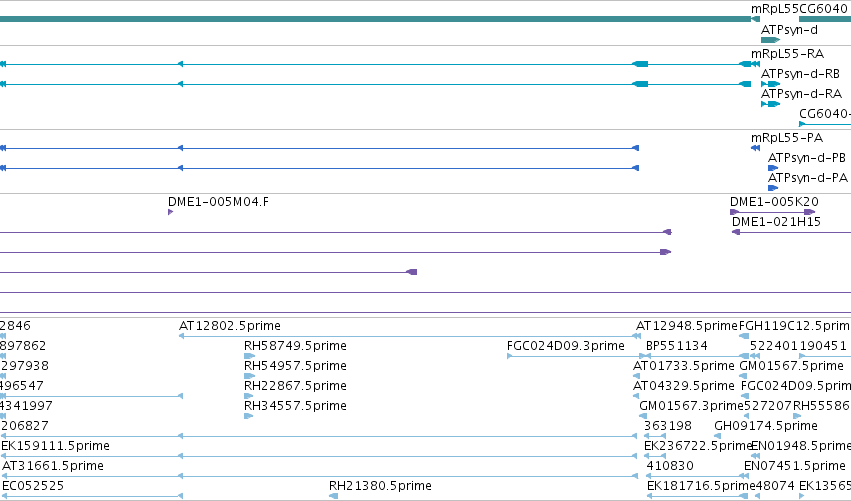
Task: Select the RH21380.5prime arrow glyph
Action: (333, 496)
